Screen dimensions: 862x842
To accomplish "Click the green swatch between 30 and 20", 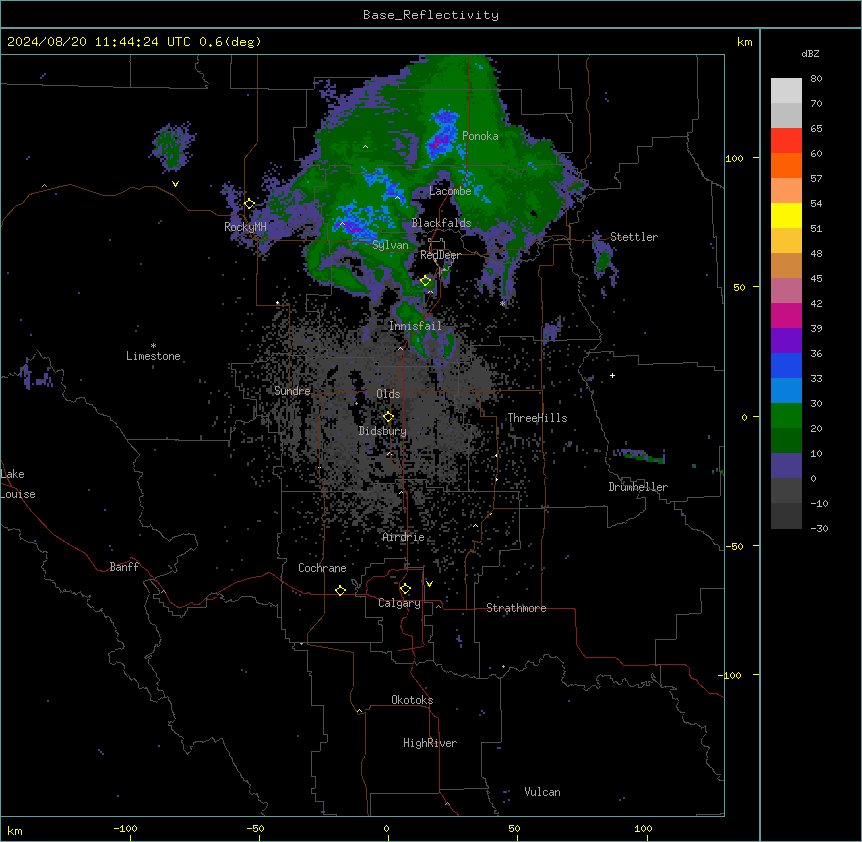I will (786, 416).
